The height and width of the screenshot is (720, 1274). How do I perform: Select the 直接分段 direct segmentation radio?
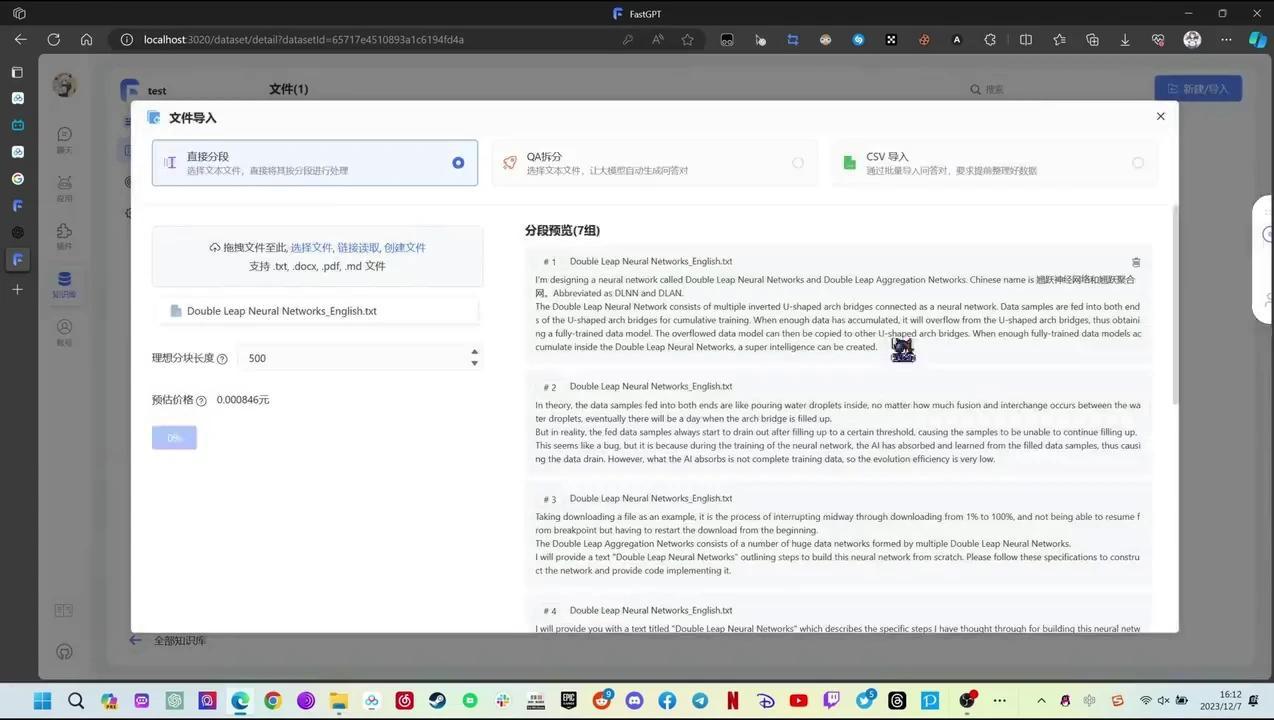pyautogui.click(x=458, y=163)
